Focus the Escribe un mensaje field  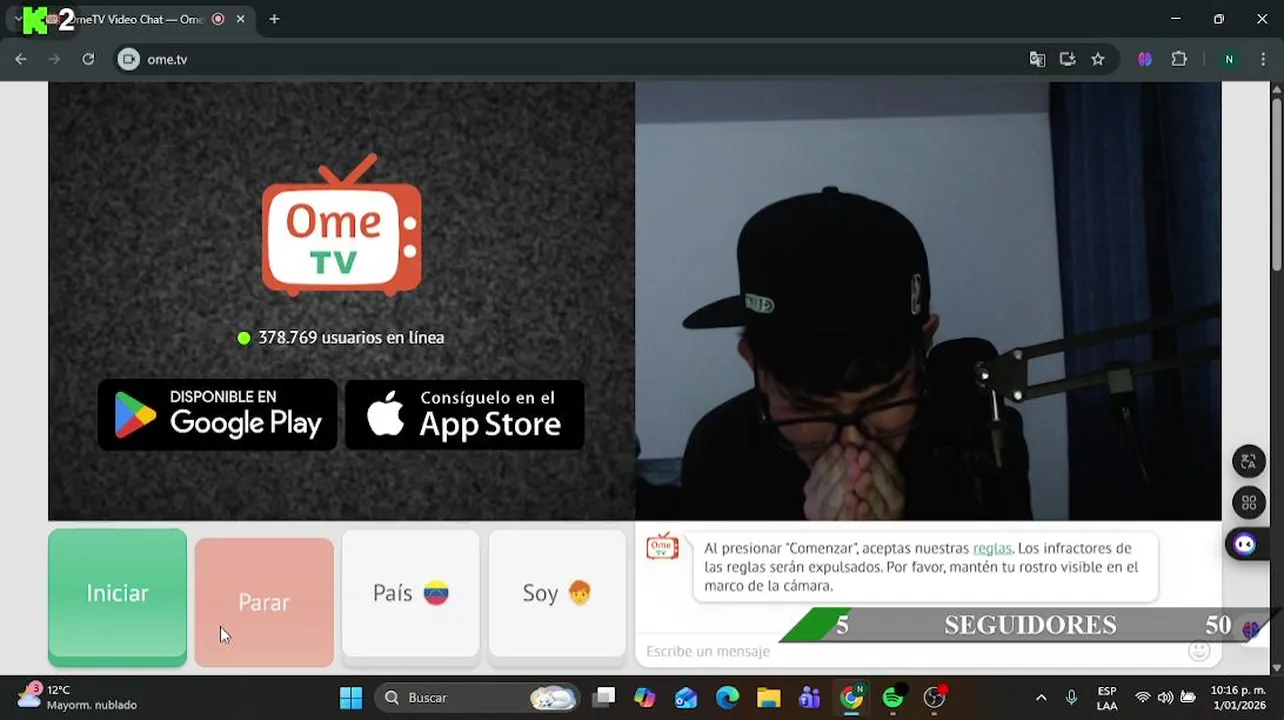pos(910,651)
